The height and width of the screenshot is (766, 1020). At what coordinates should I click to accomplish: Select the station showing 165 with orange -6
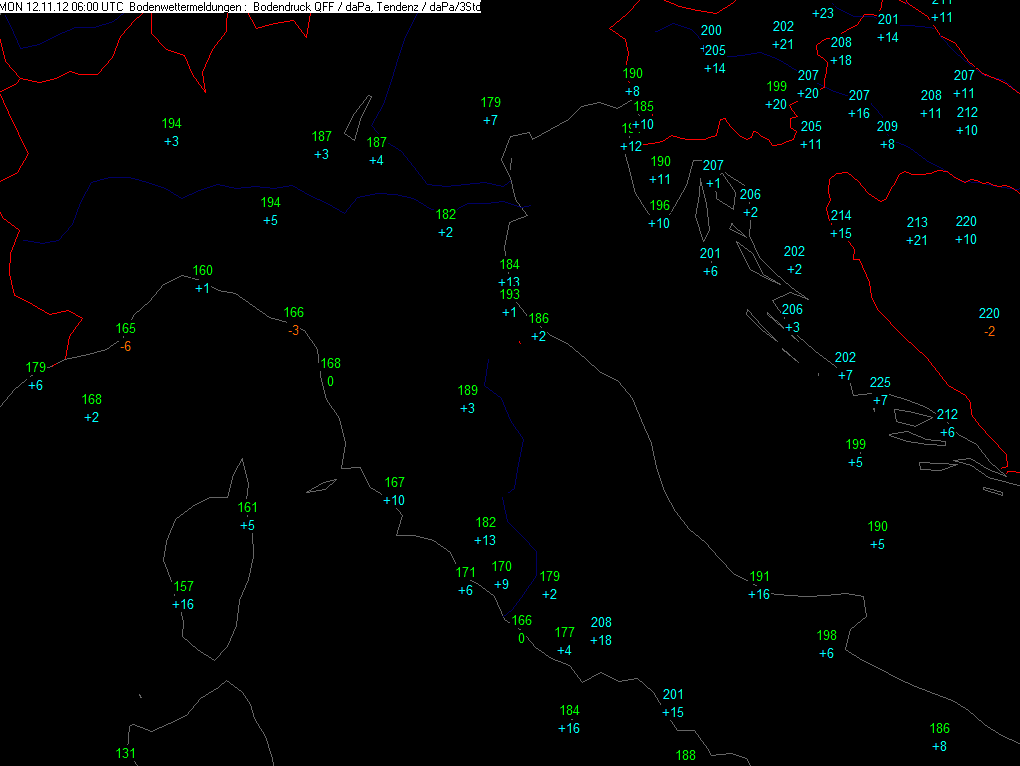(x=126, y=337)
